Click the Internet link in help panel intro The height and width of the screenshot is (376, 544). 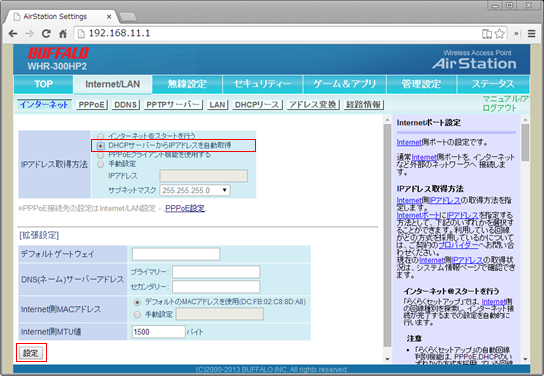[x=409, y=142]
